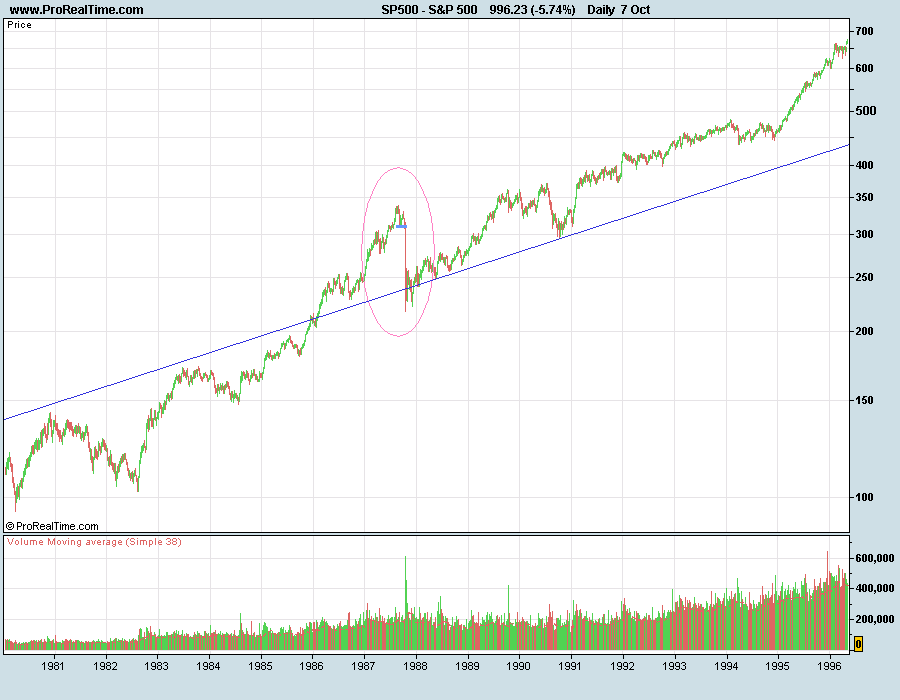This screenshot has width=900, height=700.
Task: Click the 1987 year label on time axis
Action: (363, 666)
